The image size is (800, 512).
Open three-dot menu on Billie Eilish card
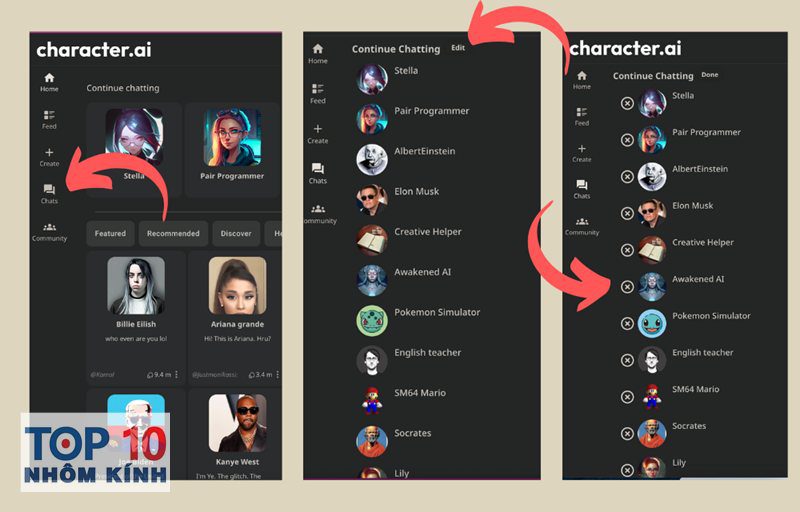click(x=177, y=375)
